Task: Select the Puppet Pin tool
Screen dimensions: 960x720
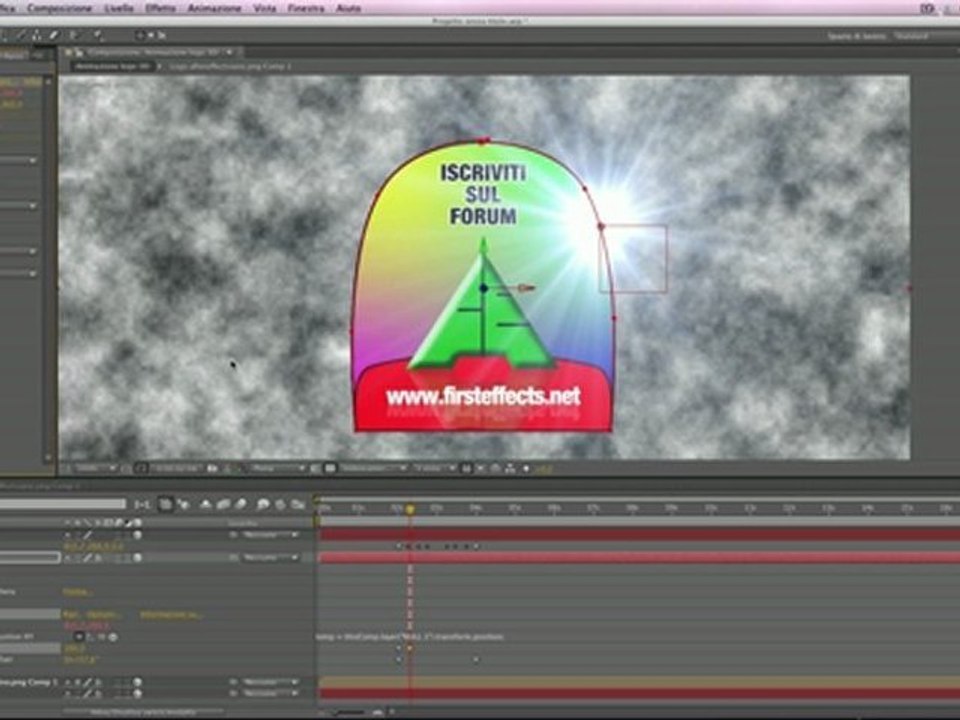Action: pos(98,36)
